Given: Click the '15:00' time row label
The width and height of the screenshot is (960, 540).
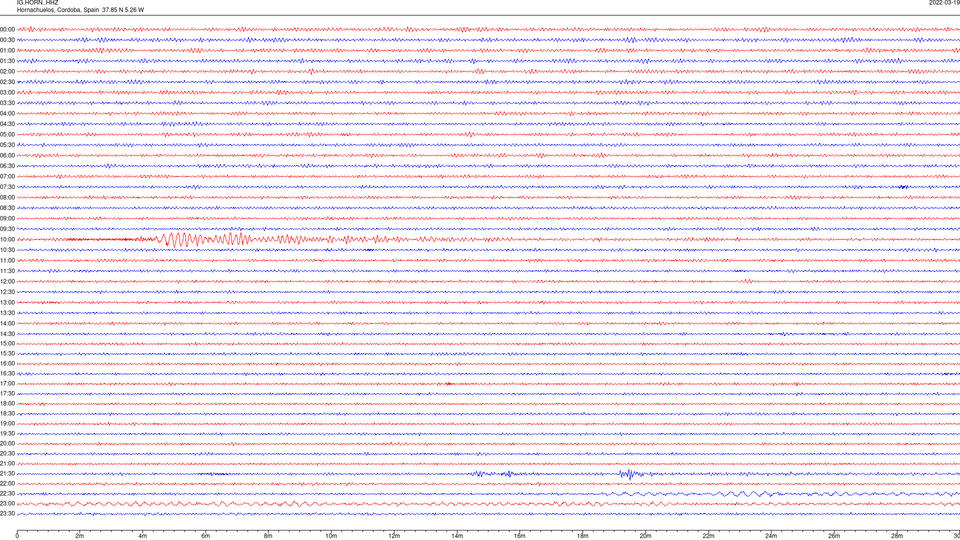Looking at the screenshot, I should pyautogui.click(x=7, y=344).
